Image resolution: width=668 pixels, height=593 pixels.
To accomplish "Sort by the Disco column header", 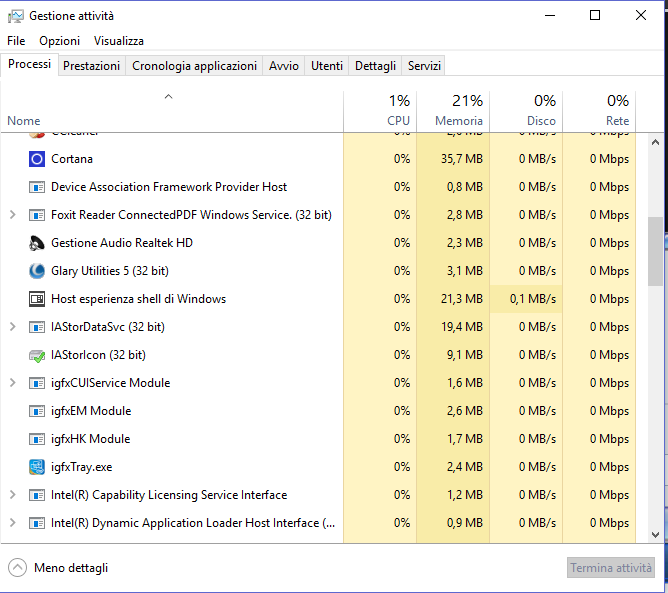I will 526,112.
